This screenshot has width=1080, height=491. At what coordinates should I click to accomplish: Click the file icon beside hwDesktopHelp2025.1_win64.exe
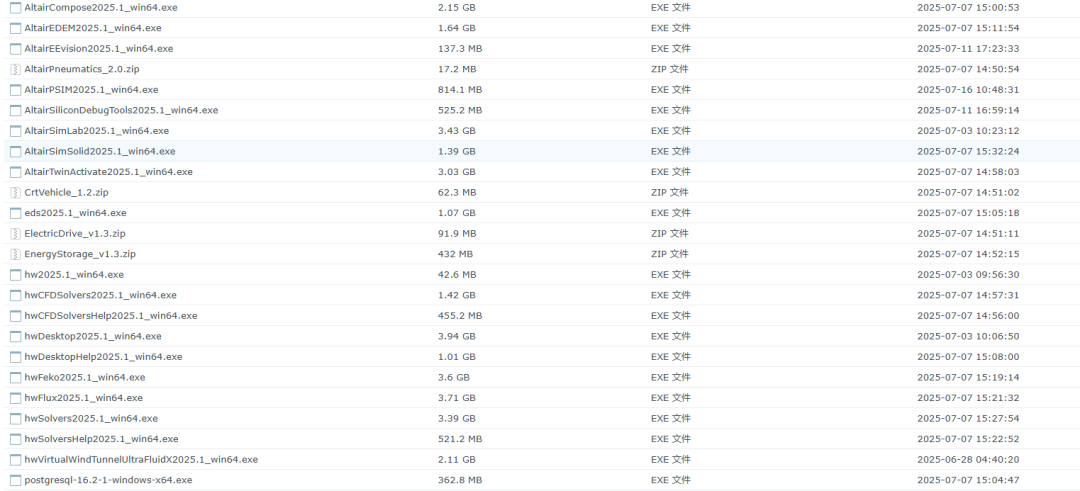coord(15,357)
